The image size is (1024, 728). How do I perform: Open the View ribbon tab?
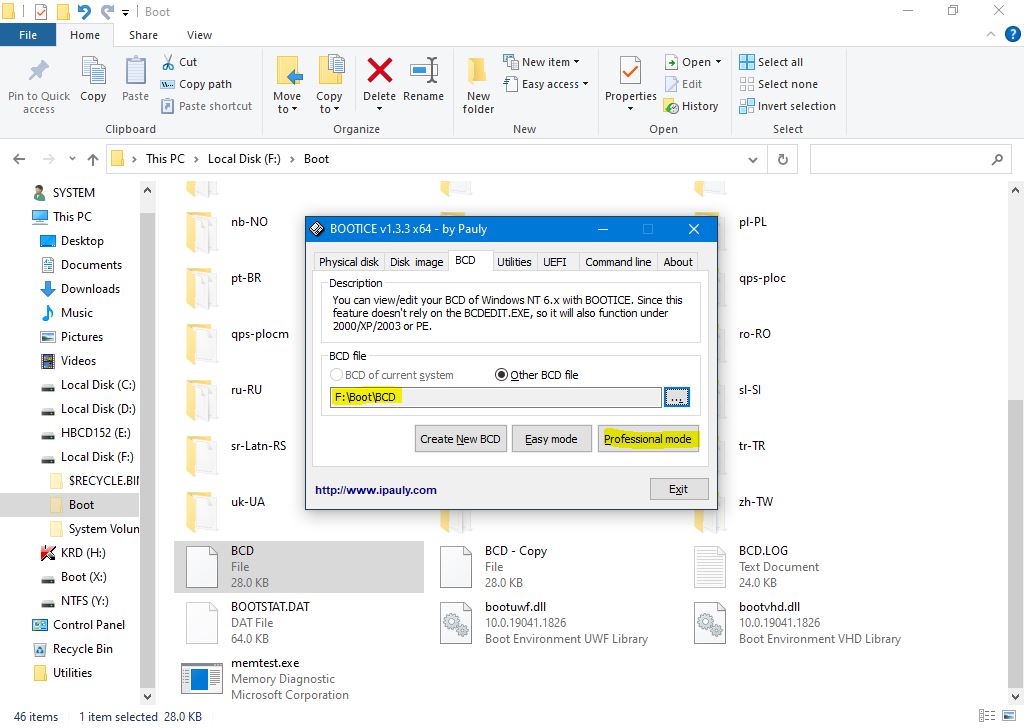[199, 35]
